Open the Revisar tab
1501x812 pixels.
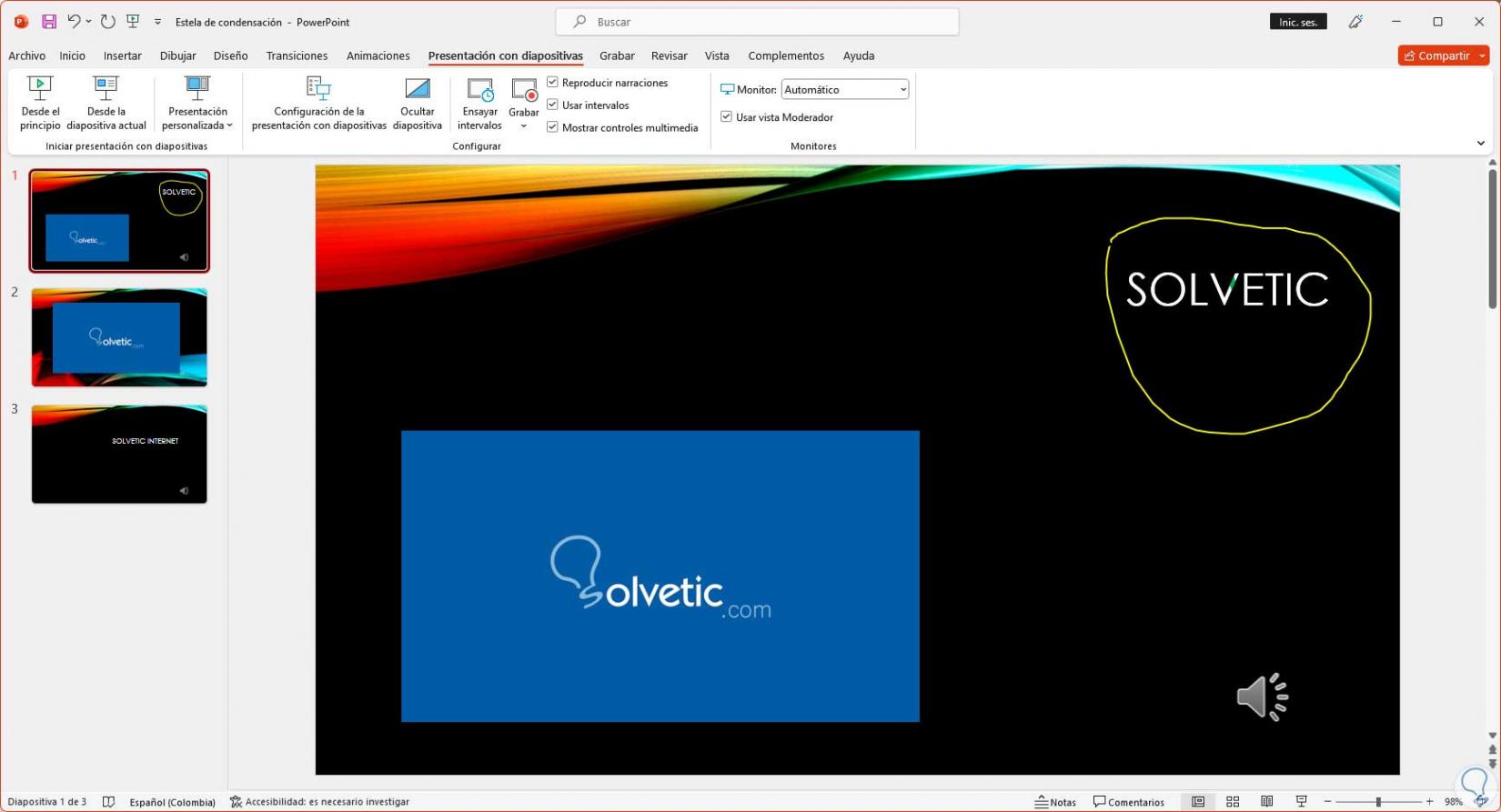tap(670, 55)
